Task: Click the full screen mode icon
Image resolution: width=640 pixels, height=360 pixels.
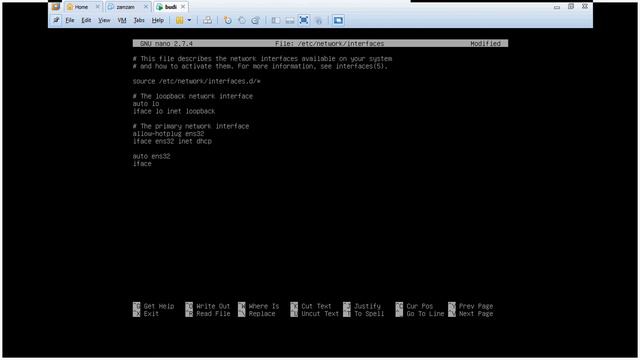Action: [x=304, y=20]
